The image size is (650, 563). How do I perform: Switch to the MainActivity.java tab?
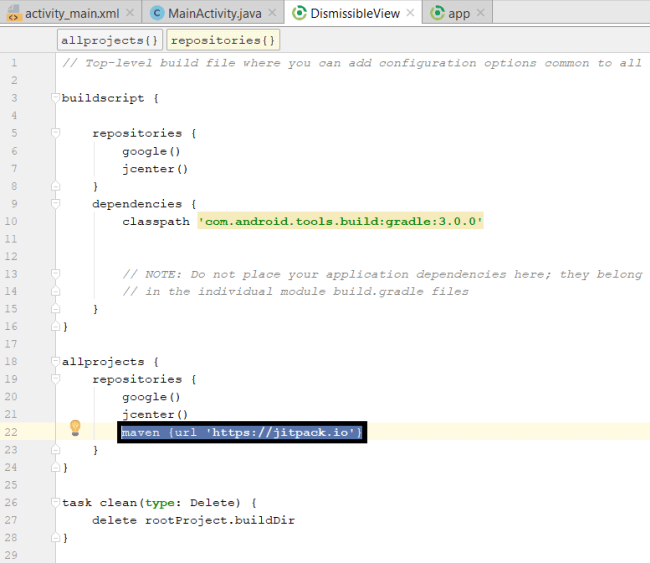pos(214,13)
